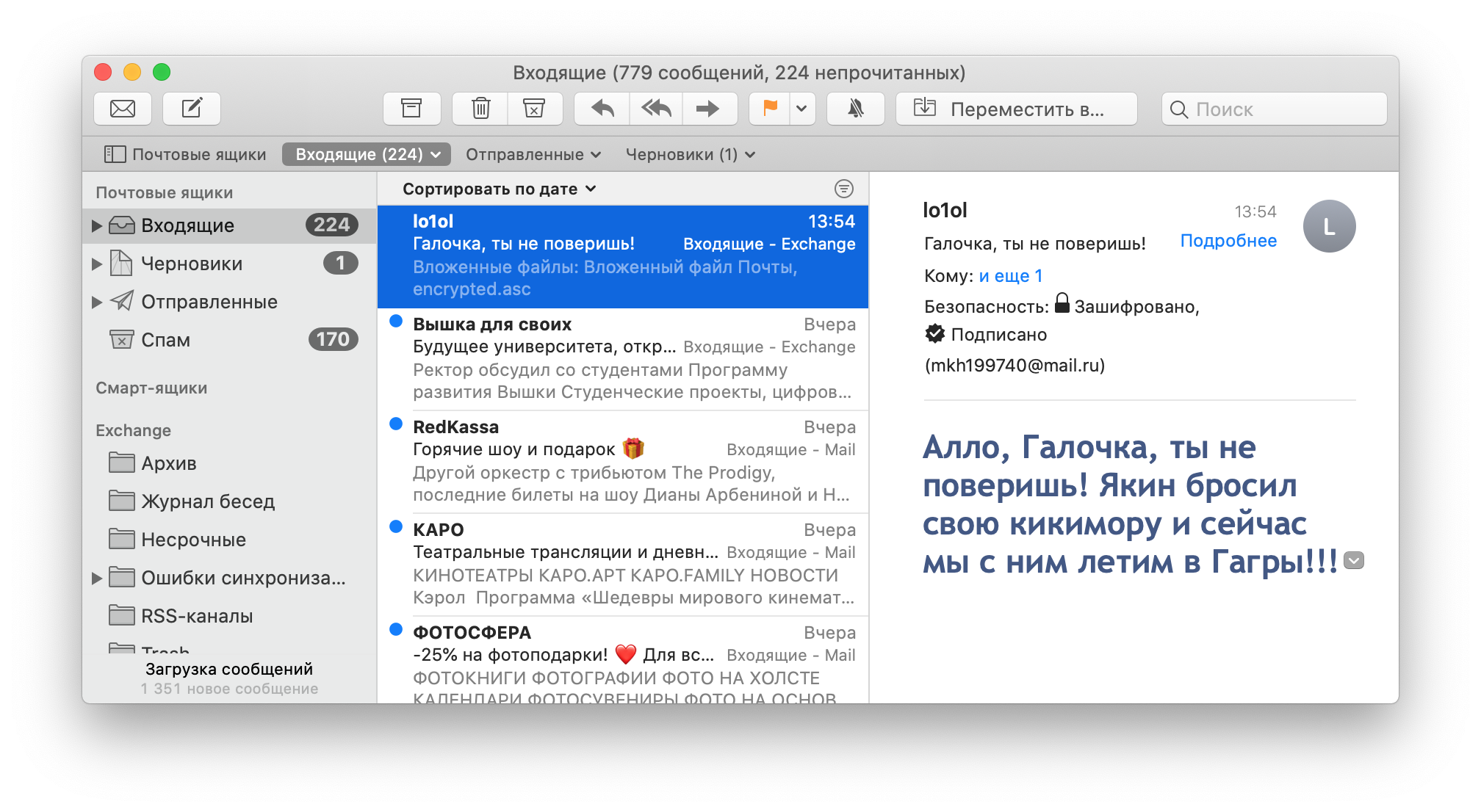Open the flag color dropdown arrow

pos(801,109)
